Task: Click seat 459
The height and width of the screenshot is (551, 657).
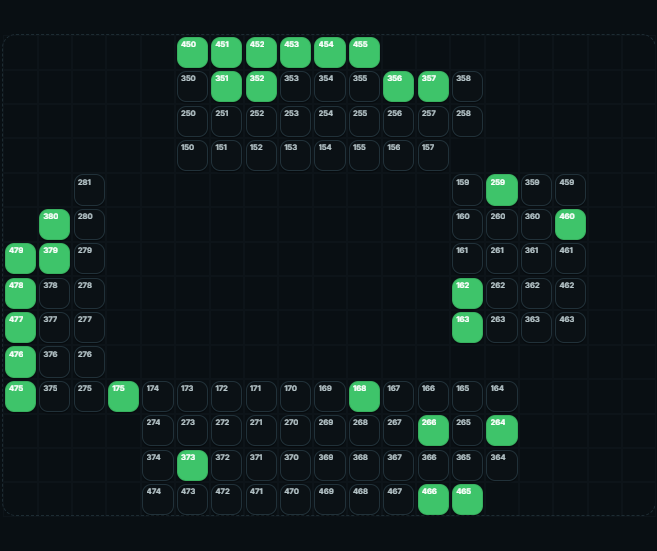Action: coord(570,190)
